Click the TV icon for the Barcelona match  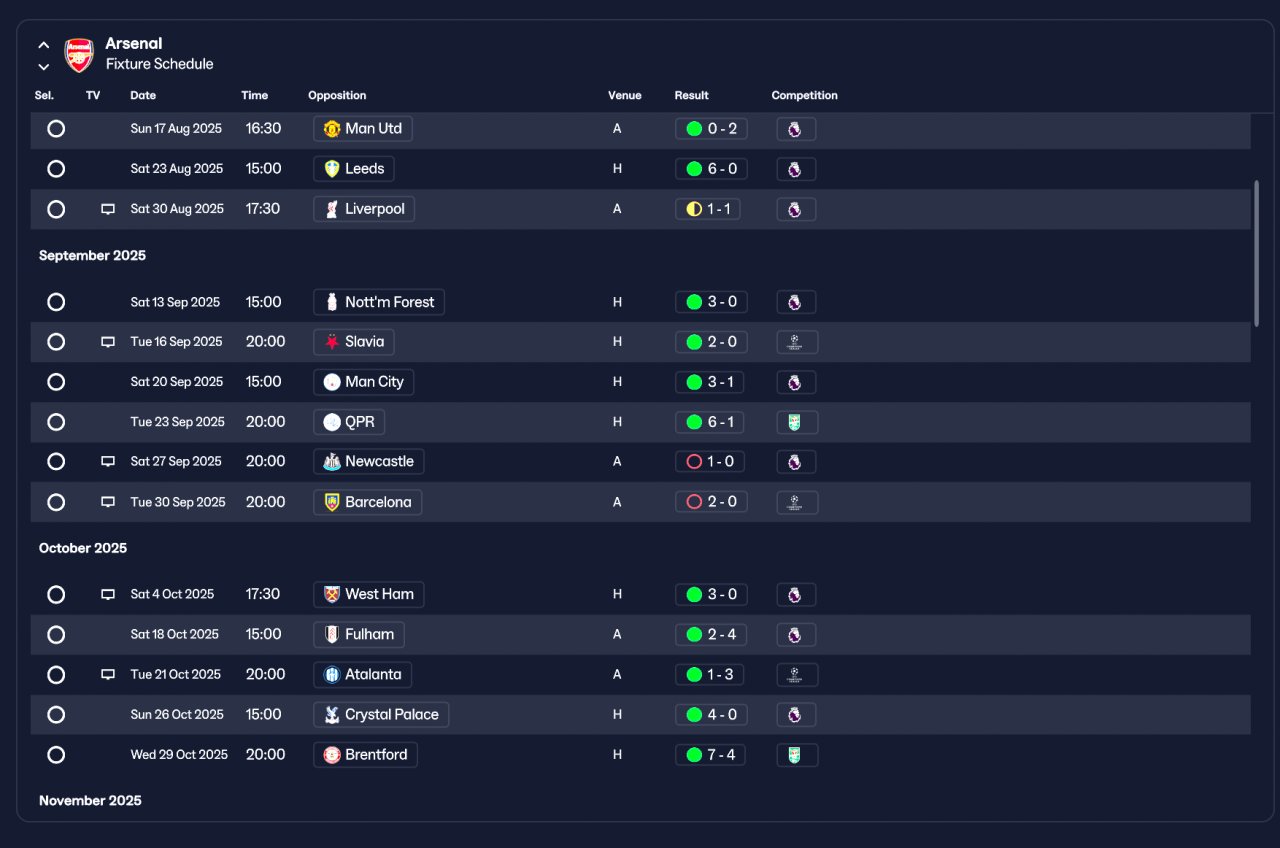[x=108, y=502]
